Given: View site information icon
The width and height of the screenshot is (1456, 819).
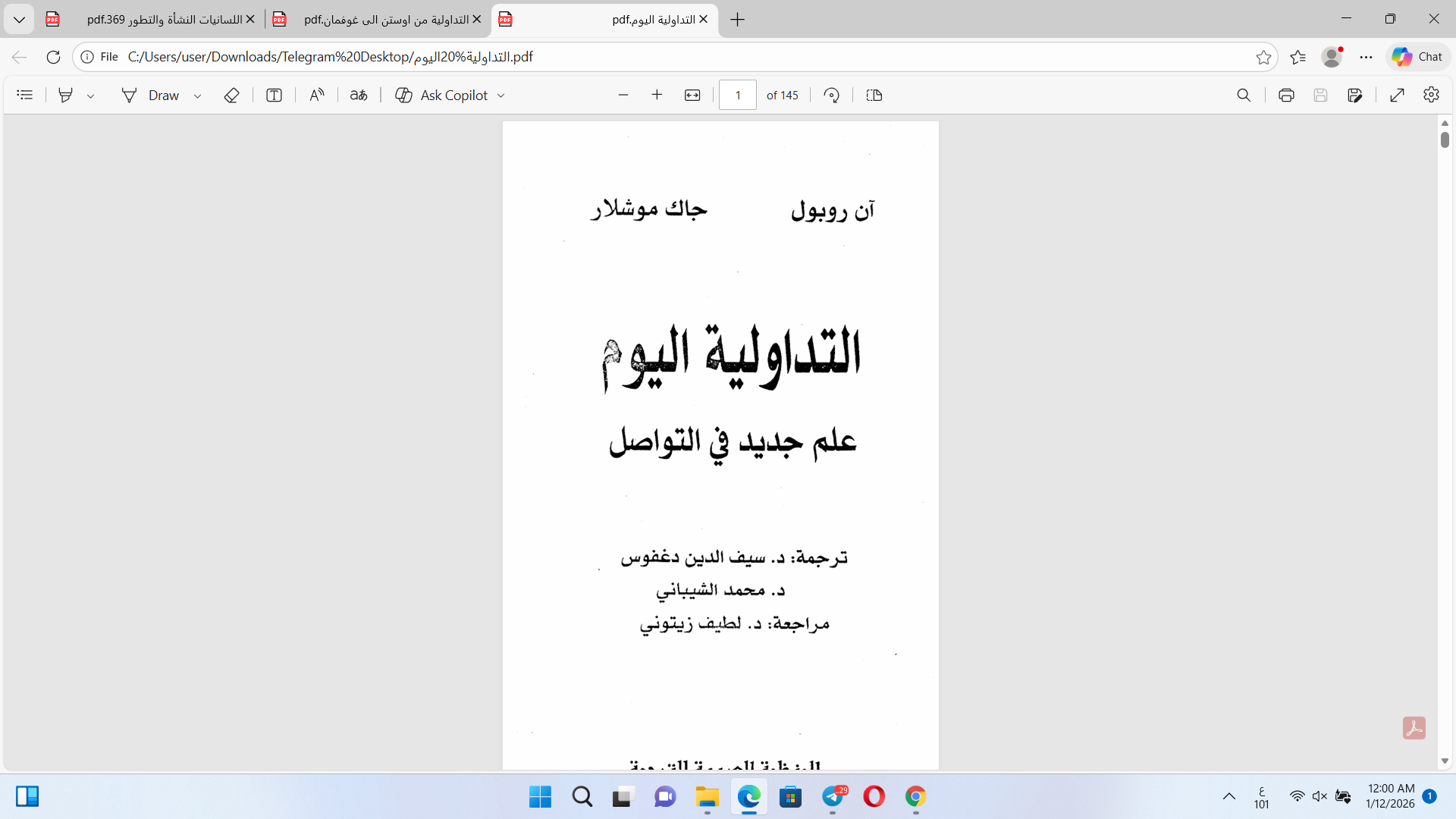Looking at the screenshot, I should pos(87,57).
